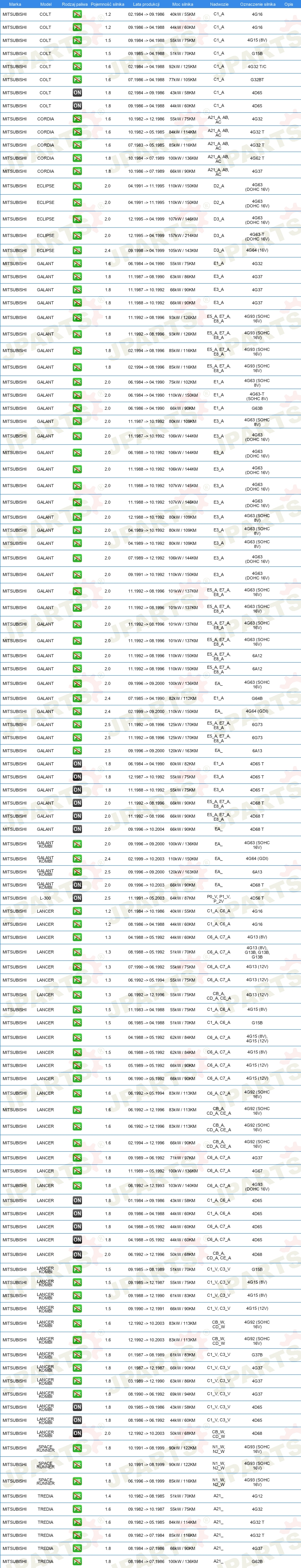
Task: Select the 4G13 (8V), G13A, G13B engine cell
Action: pos(257,952)
